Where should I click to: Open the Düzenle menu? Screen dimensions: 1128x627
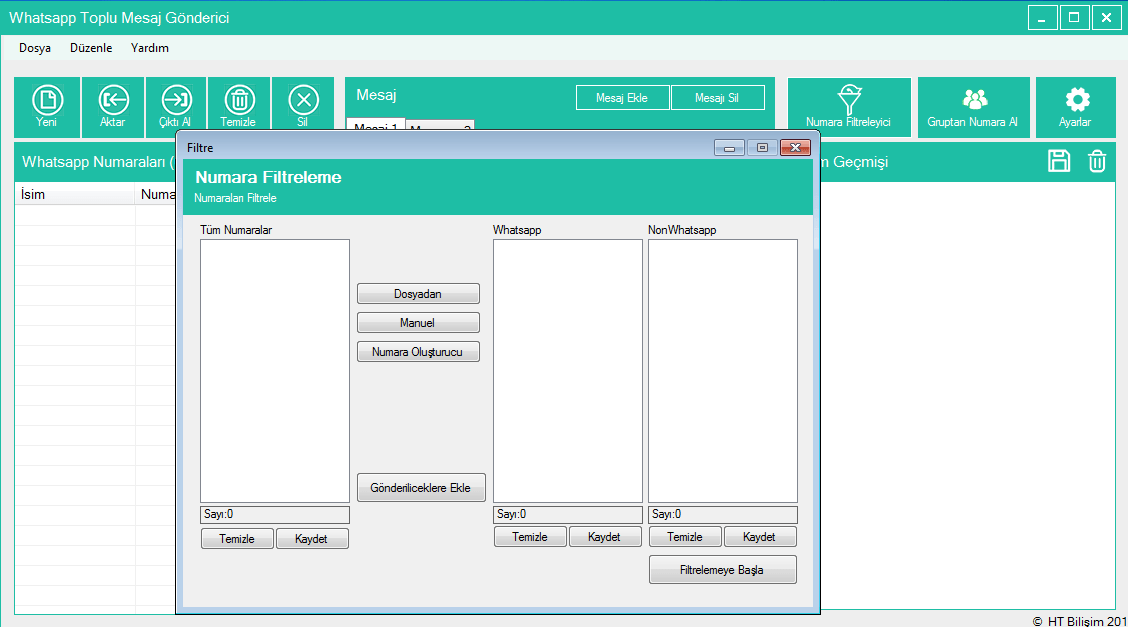click(91, 48)
